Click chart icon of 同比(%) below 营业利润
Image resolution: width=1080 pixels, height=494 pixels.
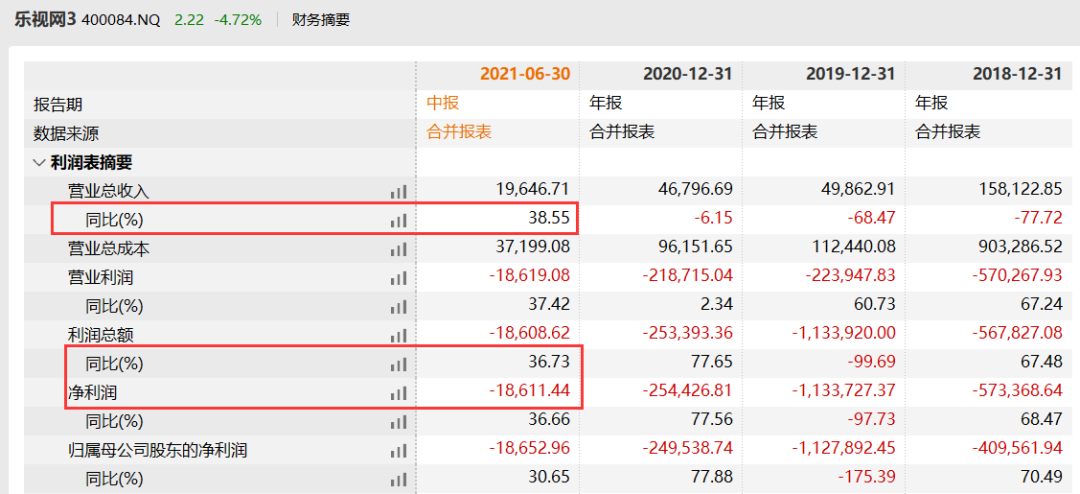(x=398, y=307)
